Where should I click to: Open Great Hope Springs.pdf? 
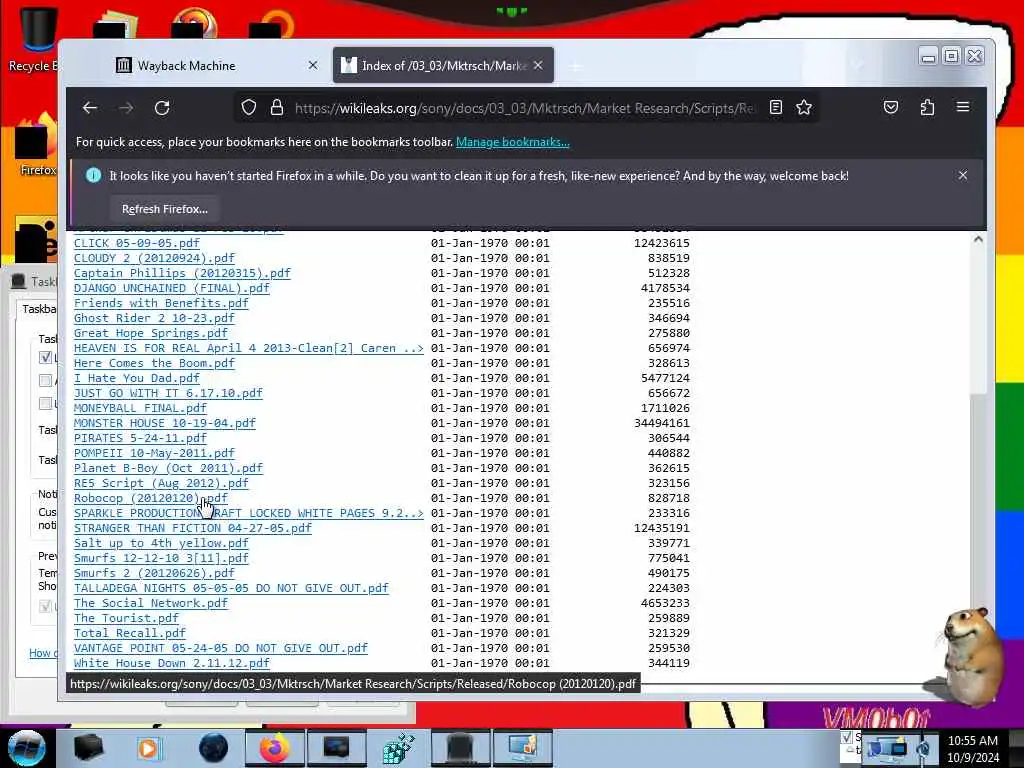(151, 333)
